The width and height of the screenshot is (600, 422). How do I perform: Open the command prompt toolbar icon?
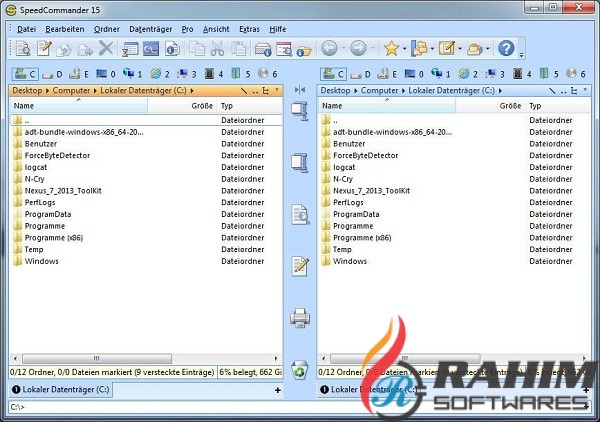pyautogui.click(x=151, y=49)
